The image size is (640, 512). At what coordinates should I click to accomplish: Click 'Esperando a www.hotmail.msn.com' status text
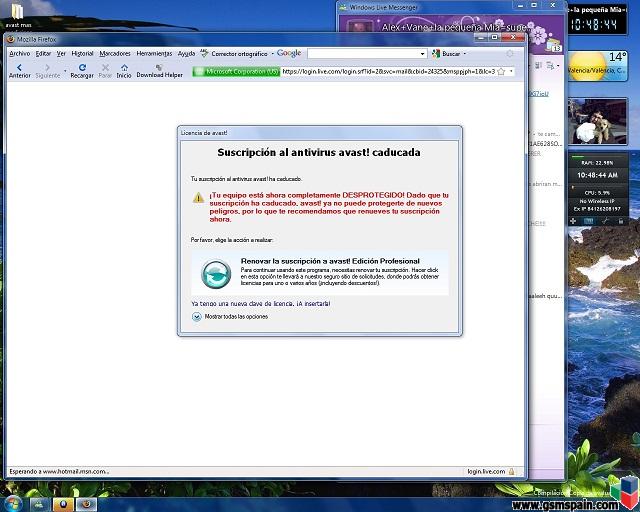coord(59,472)
